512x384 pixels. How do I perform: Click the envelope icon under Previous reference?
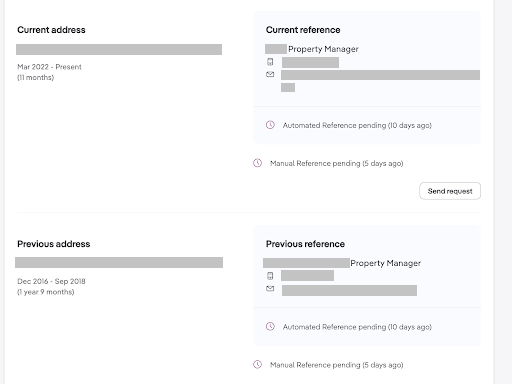click(270, 288)
